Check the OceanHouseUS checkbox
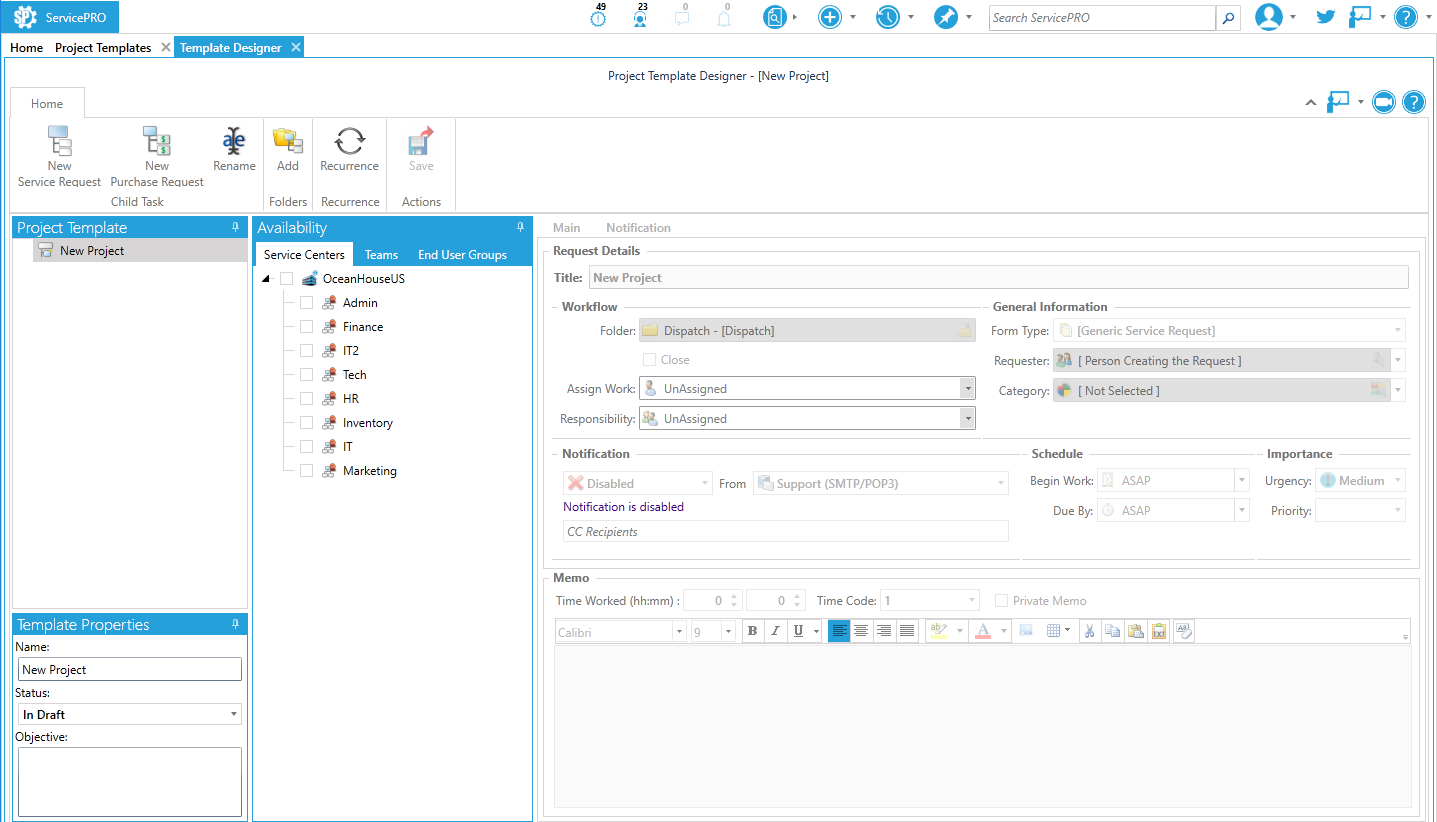 287,279
